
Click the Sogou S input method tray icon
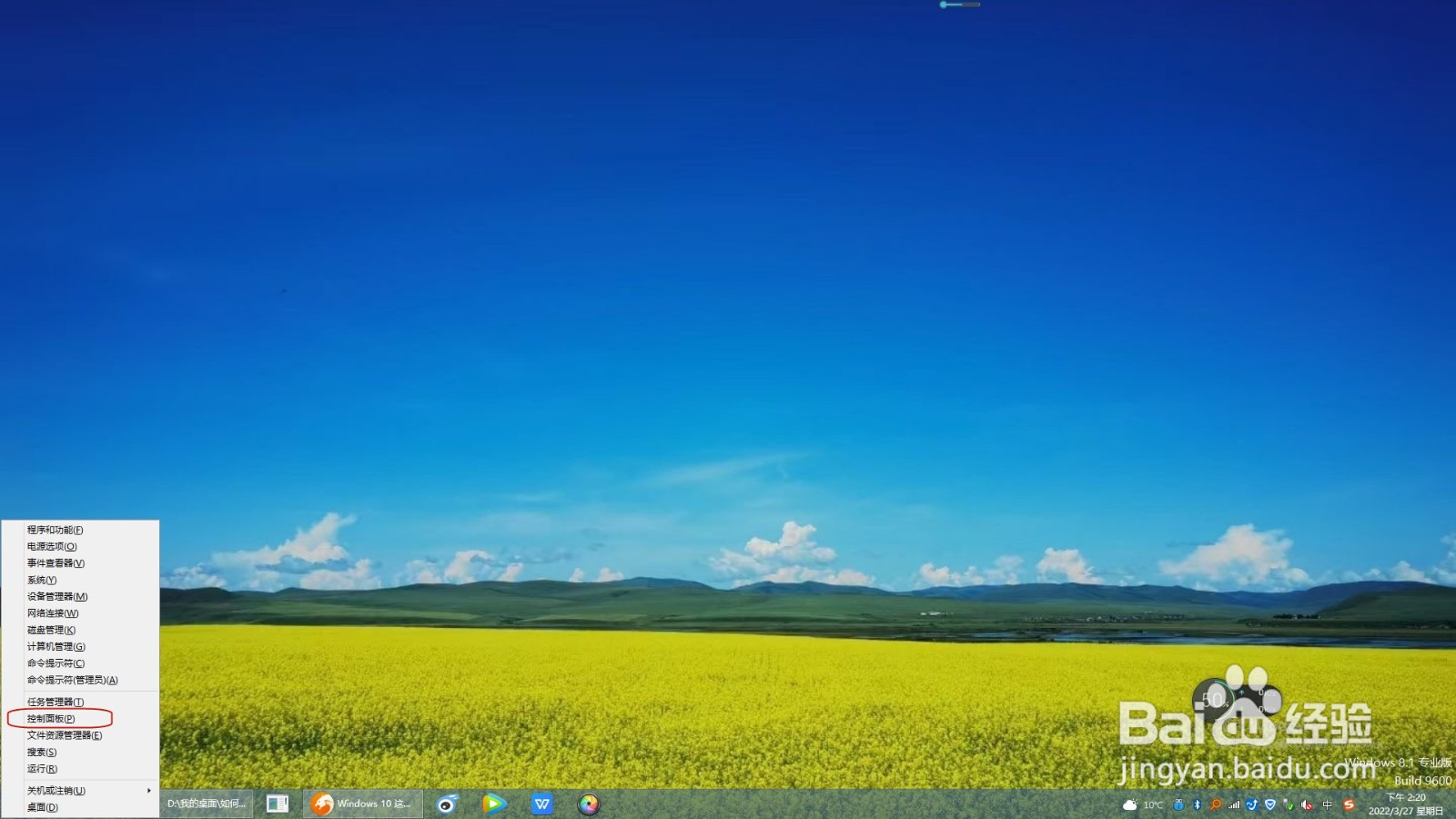[1350, 804]
